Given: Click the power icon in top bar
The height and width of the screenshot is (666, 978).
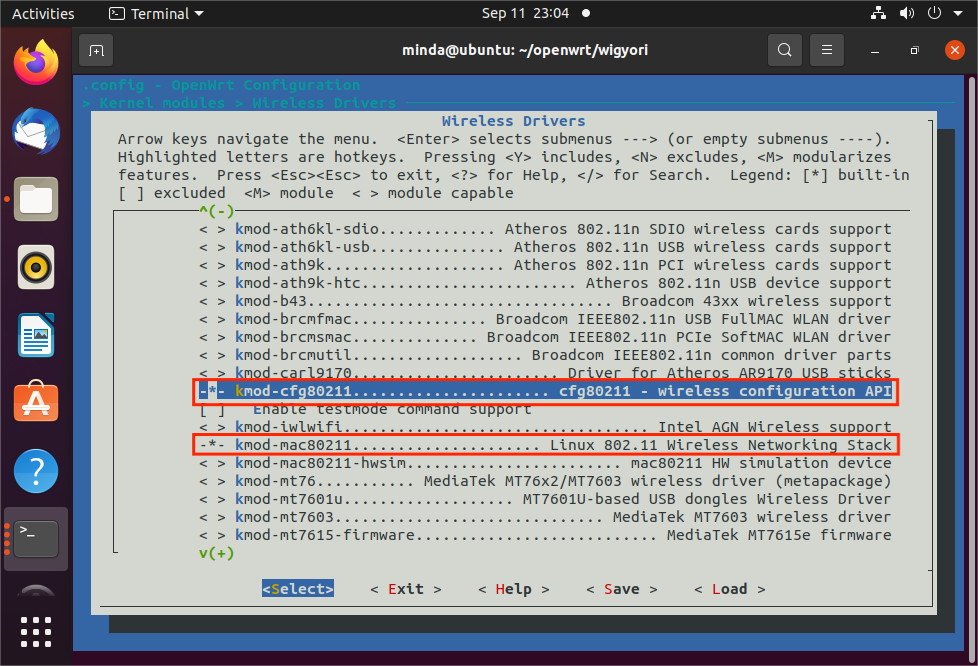Looking at the screenshot, I should pyautogui.click(x=934, y=13).
